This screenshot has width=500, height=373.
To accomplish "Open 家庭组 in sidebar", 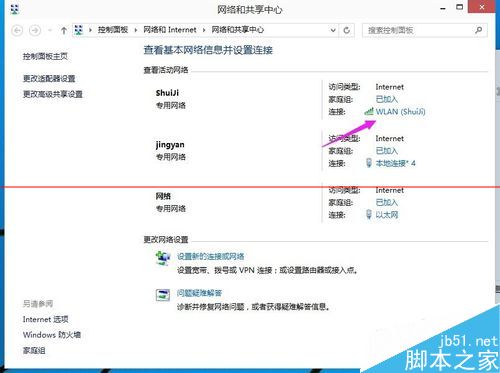I will tap(34, 350).
